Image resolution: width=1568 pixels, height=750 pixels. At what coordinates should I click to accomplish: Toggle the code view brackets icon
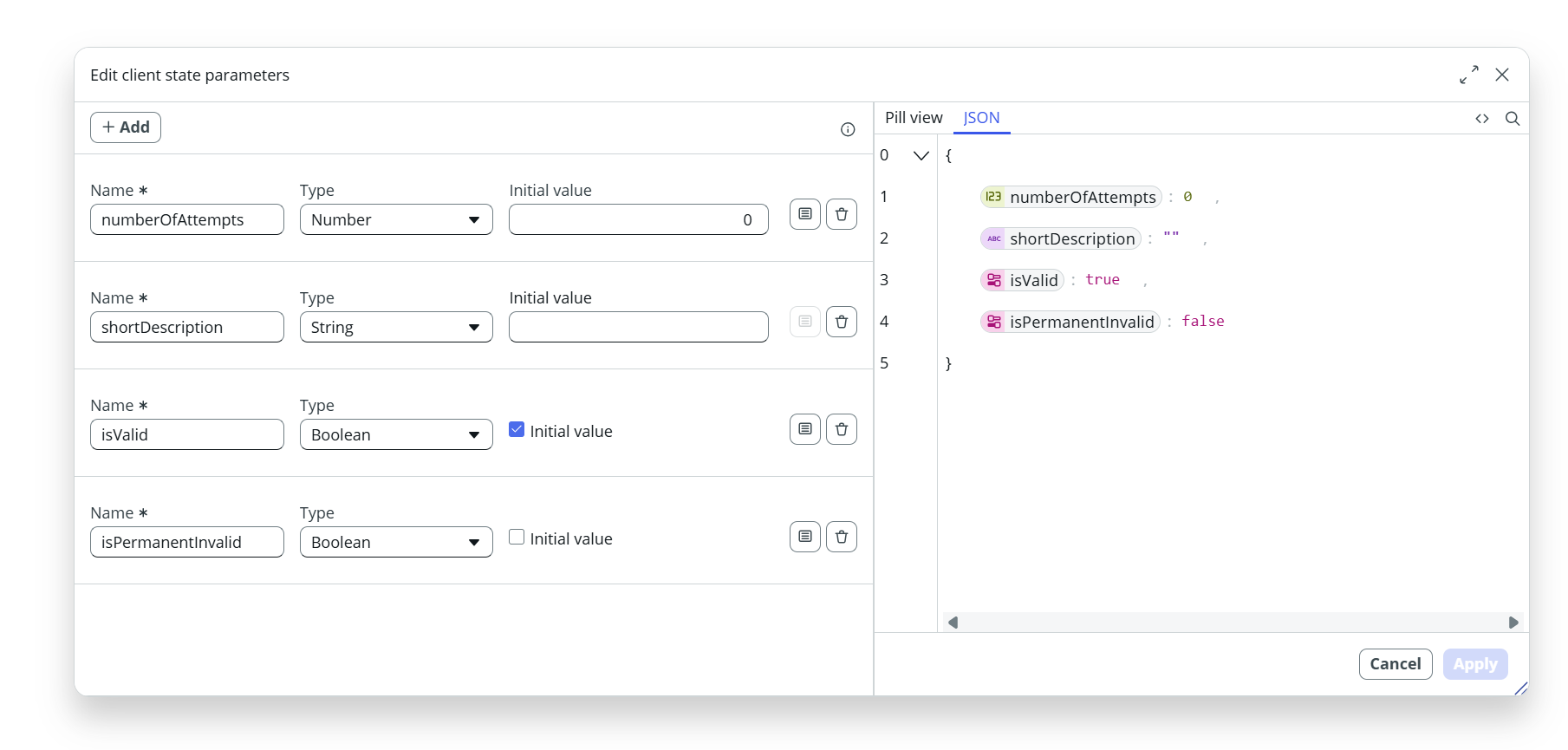1481,119
